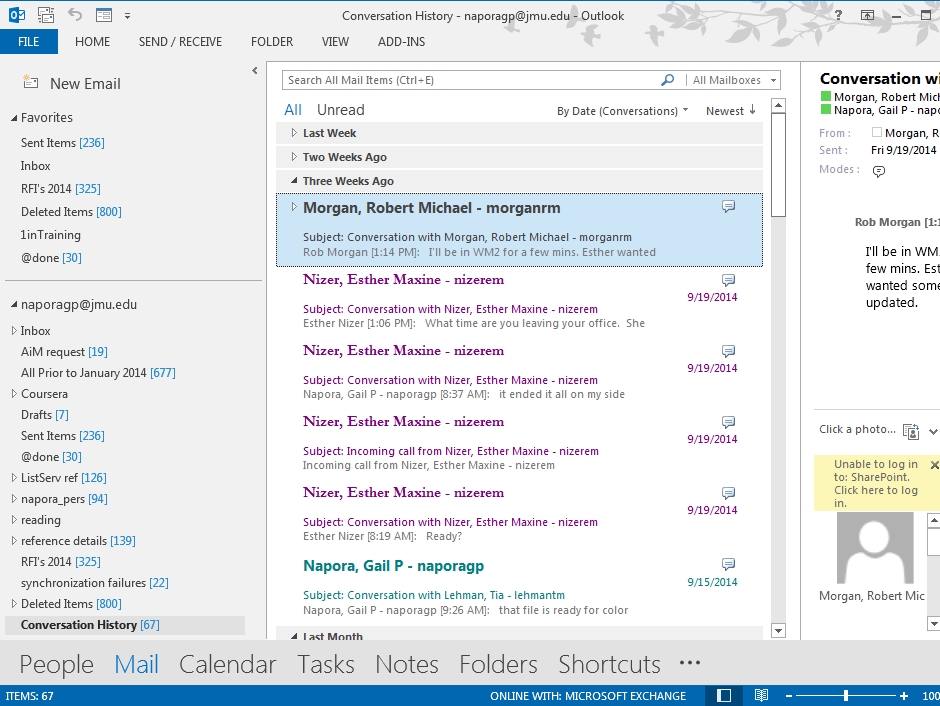The image size is (940, 706).
Task: Click contact card icon next to 'Click a photo...'
Action: click(x=911, y=431)
